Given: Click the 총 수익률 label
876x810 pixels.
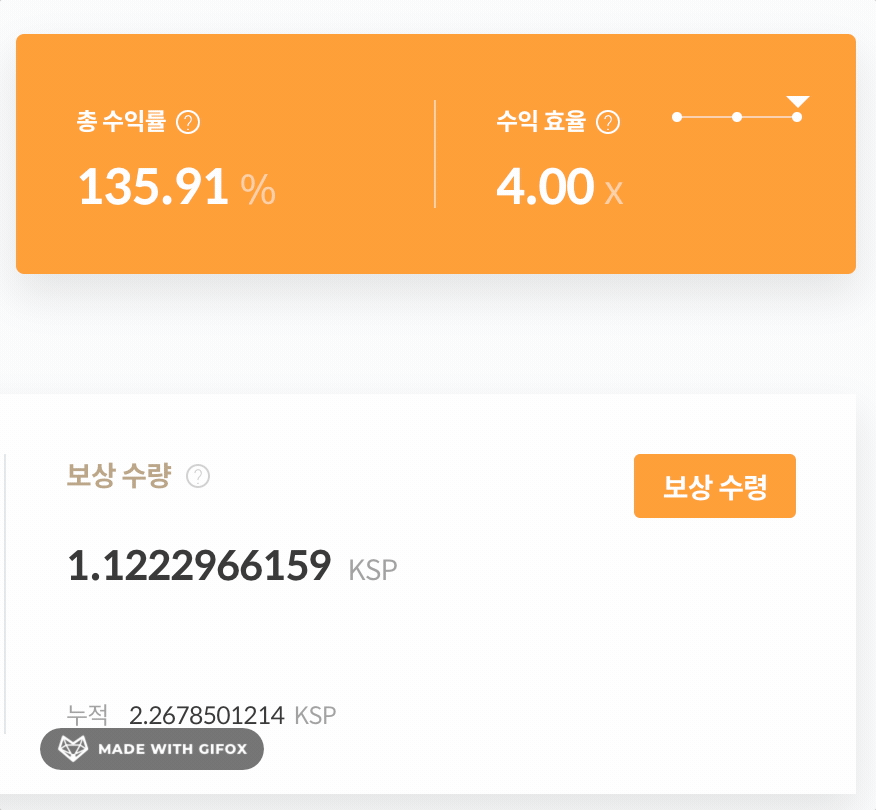Looking at the screenshot, I should click(x=122, y=121).
